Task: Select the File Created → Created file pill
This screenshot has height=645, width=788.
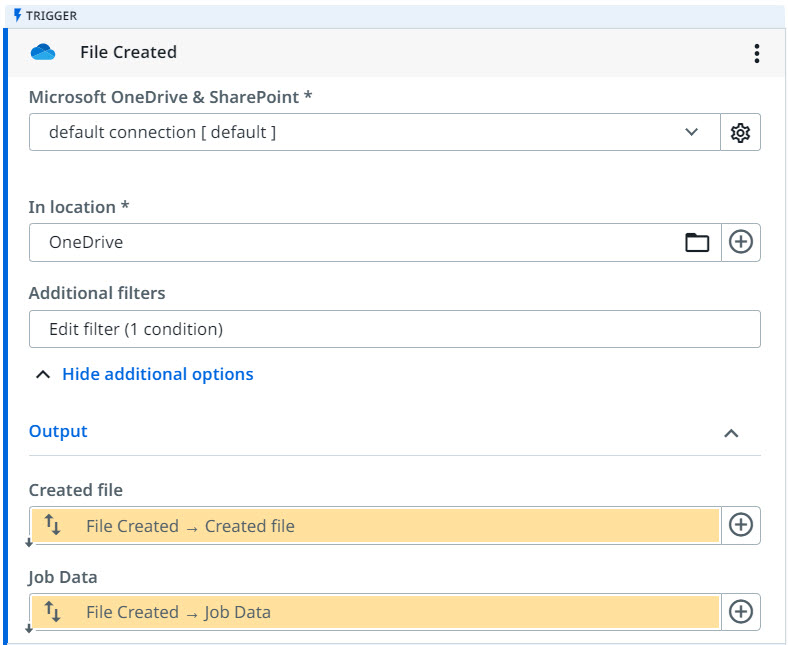Action: [x=380, y=526]
